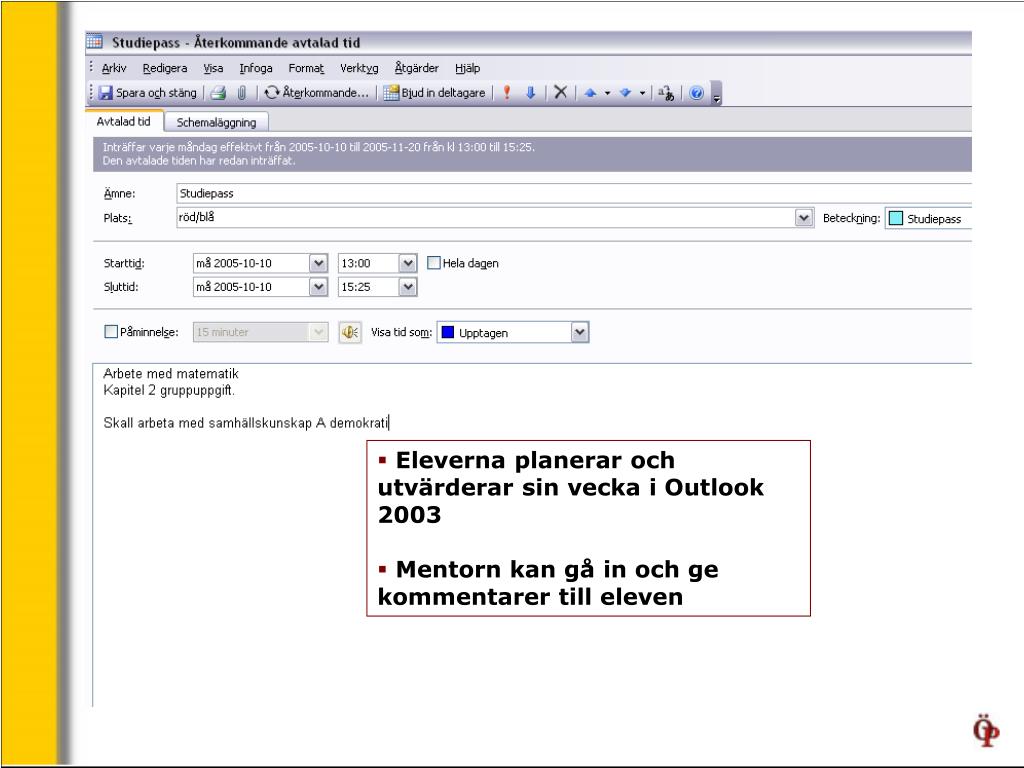The width and height of the screenshot is (1024, 768).
Task: Expand the Plats location dropdown
Action: tap(804, 217)
